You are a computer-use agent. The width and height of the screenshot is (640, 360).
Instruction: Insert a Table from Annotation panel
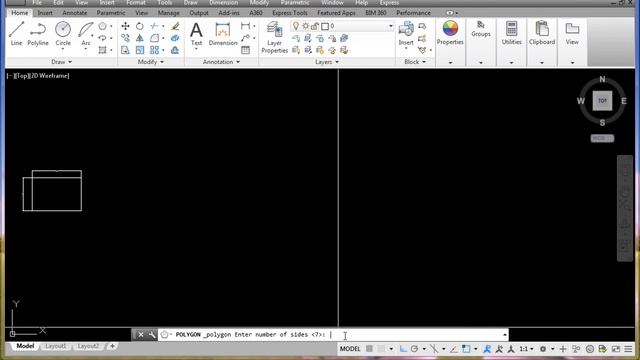click(x=245, y=50)
